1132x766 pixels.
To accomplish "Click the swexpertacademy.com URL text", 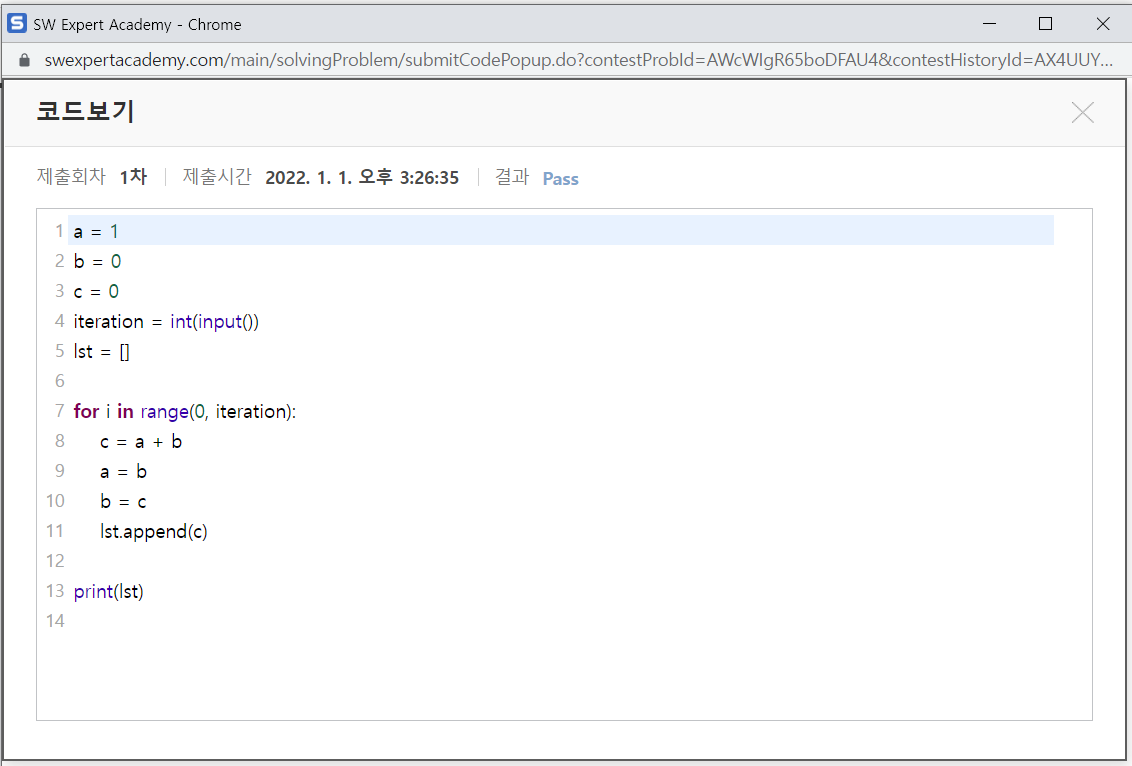I will coord(578,60).
